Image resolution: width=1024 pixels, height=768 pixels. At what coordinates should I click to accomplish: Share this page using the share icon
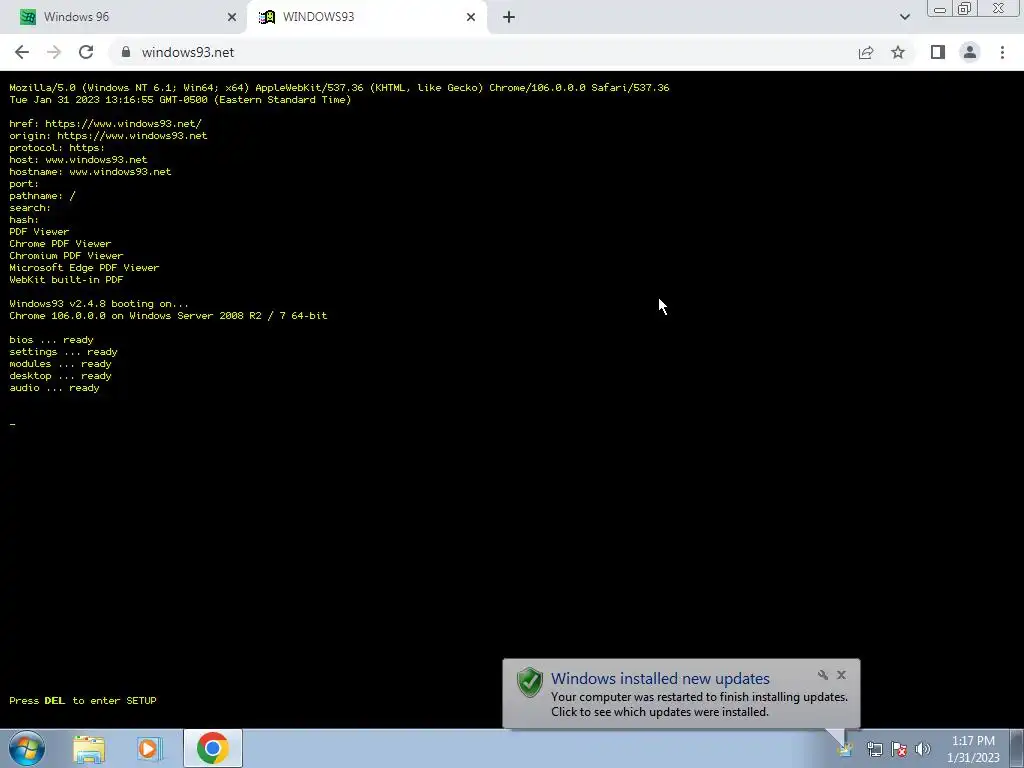point(866,52)
